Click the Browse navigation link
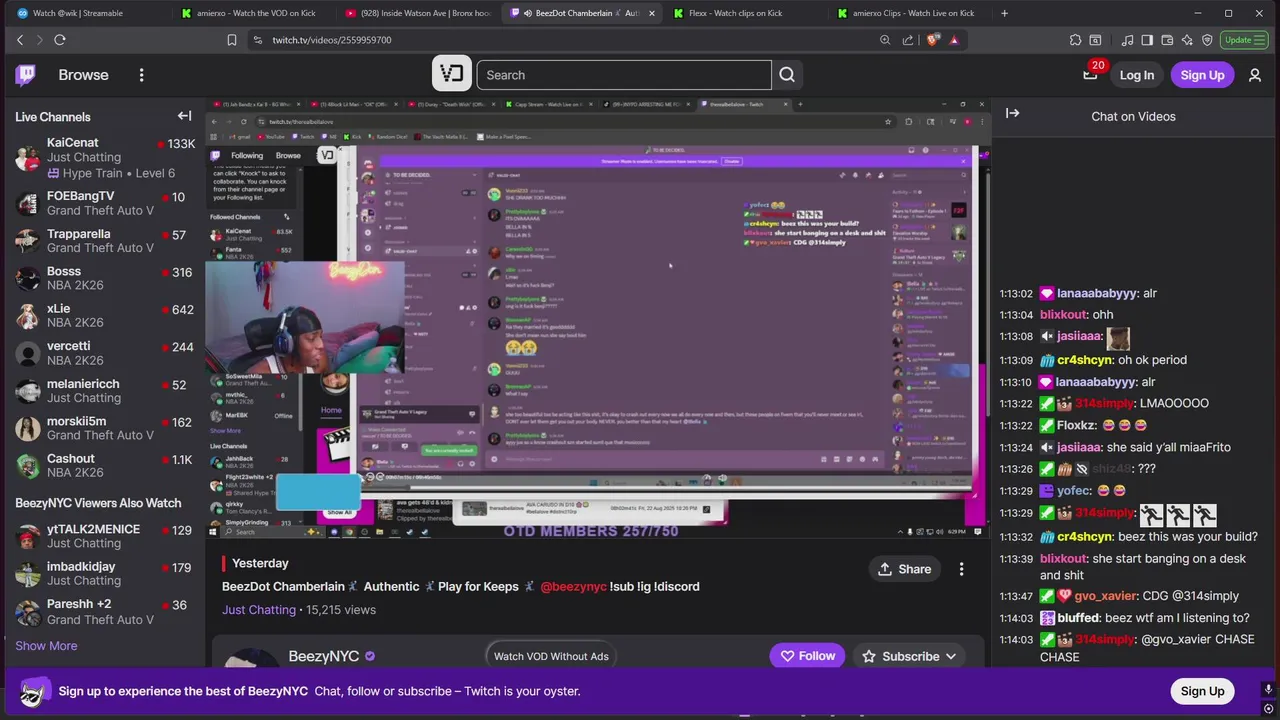 click(x=83, y=75)
